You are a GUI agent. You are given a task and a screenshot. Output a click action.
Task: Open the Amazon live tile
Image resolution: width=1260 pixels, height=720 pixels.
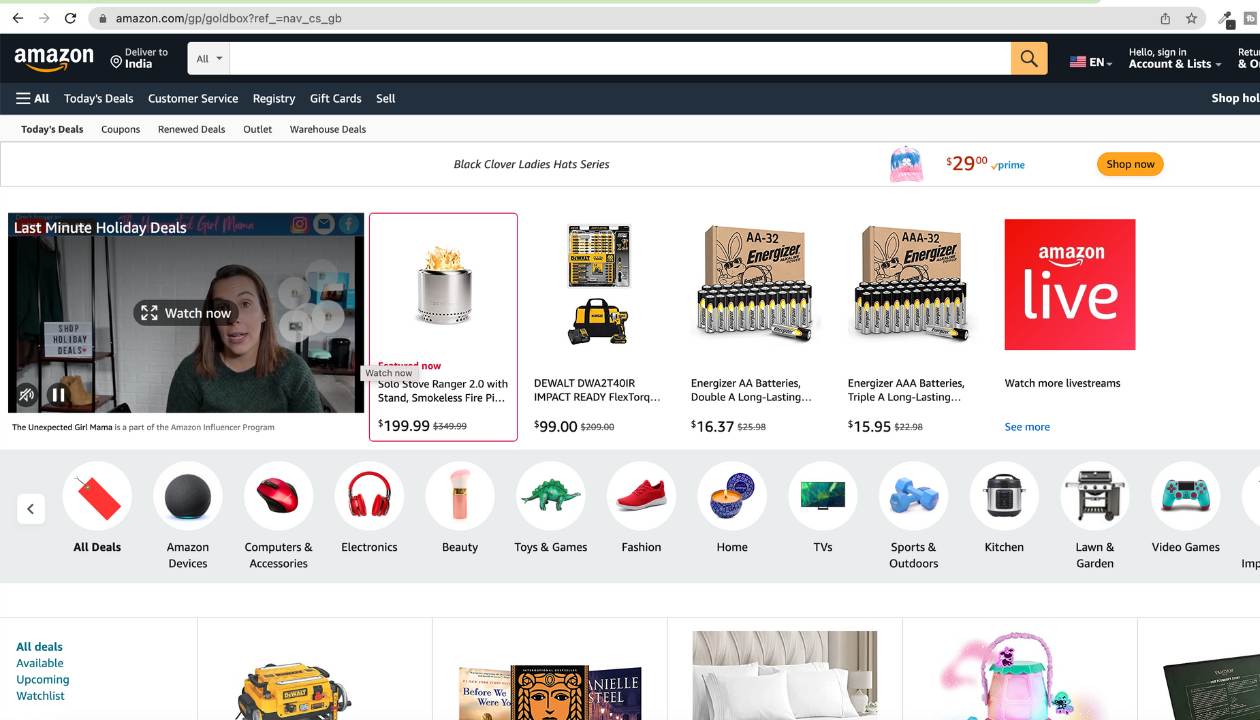1070,285
